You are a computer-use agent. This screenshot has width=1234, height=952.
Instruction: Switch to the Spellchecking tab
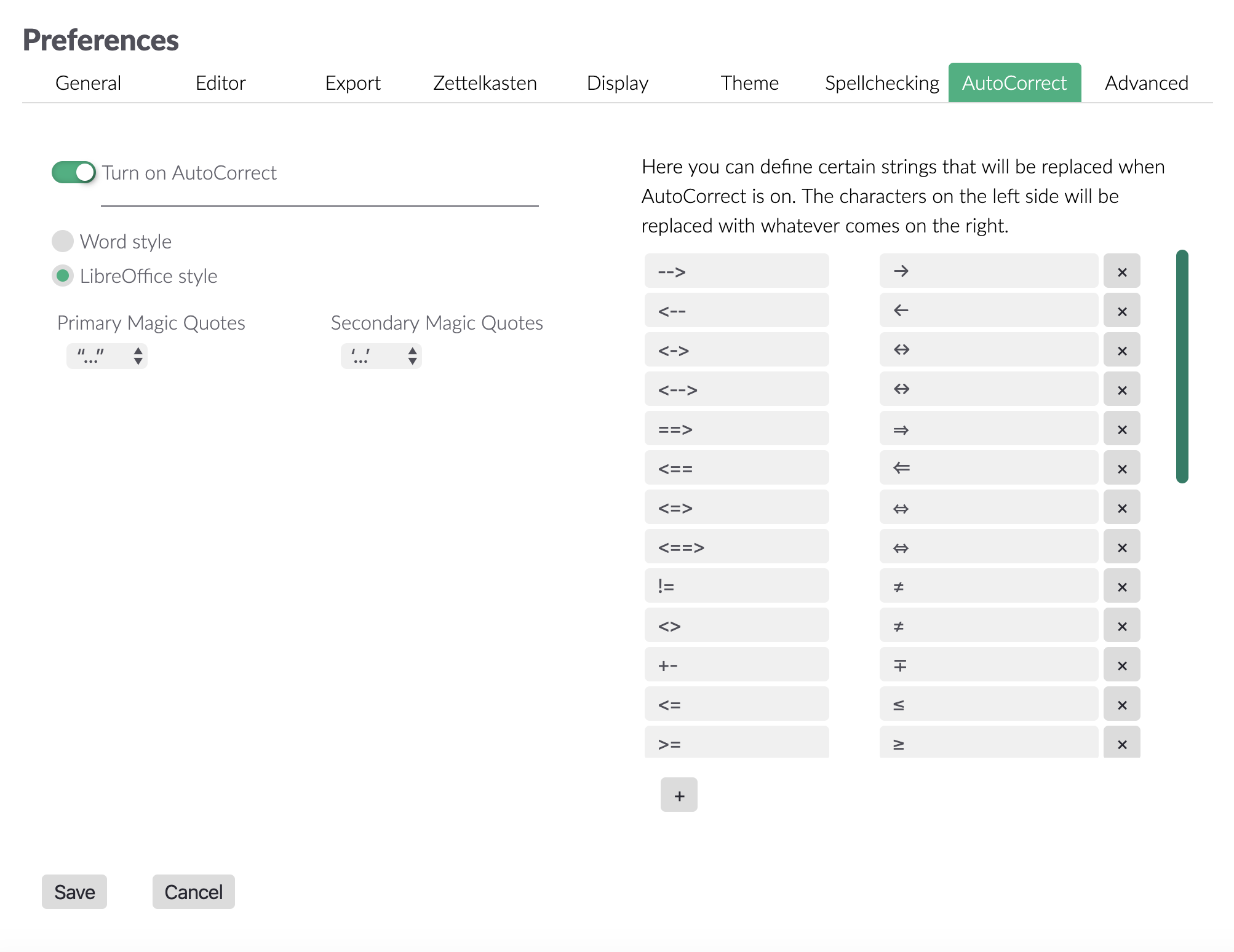click(x=882, y=82)
